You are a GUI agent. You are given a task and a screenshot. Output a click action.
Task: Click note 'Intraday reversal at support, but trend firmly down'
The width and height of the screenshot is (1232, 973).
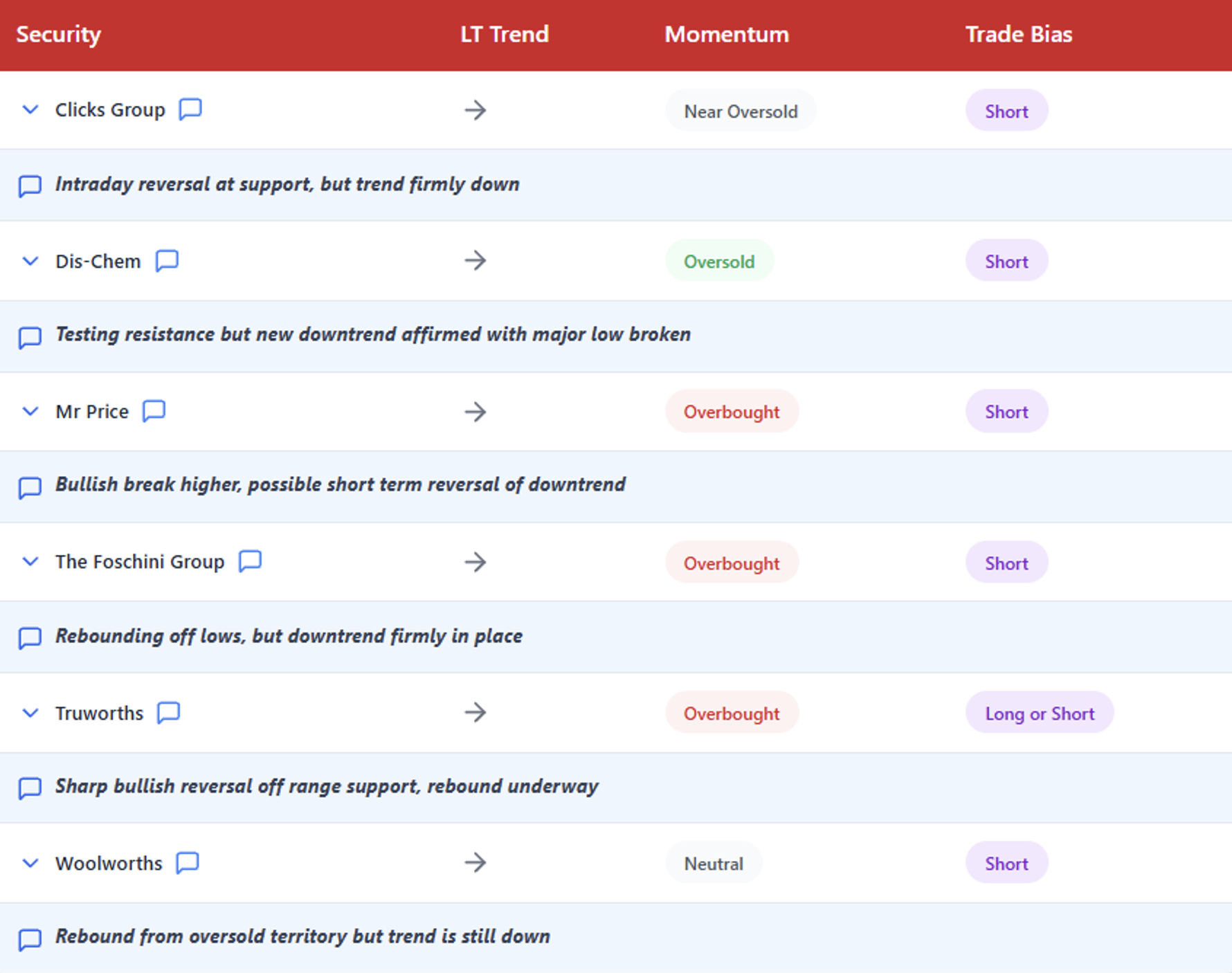click(287, 185)
